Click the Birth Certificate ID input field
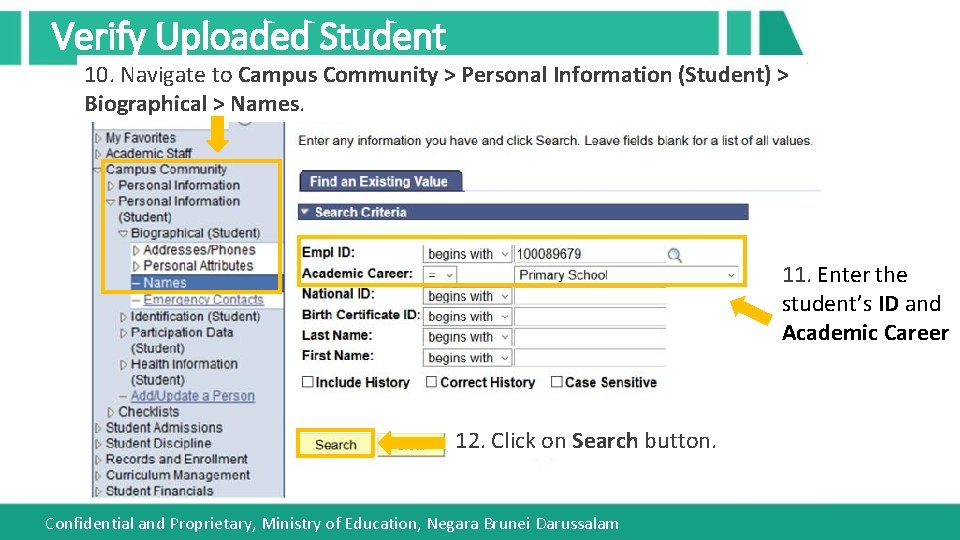 590,317
